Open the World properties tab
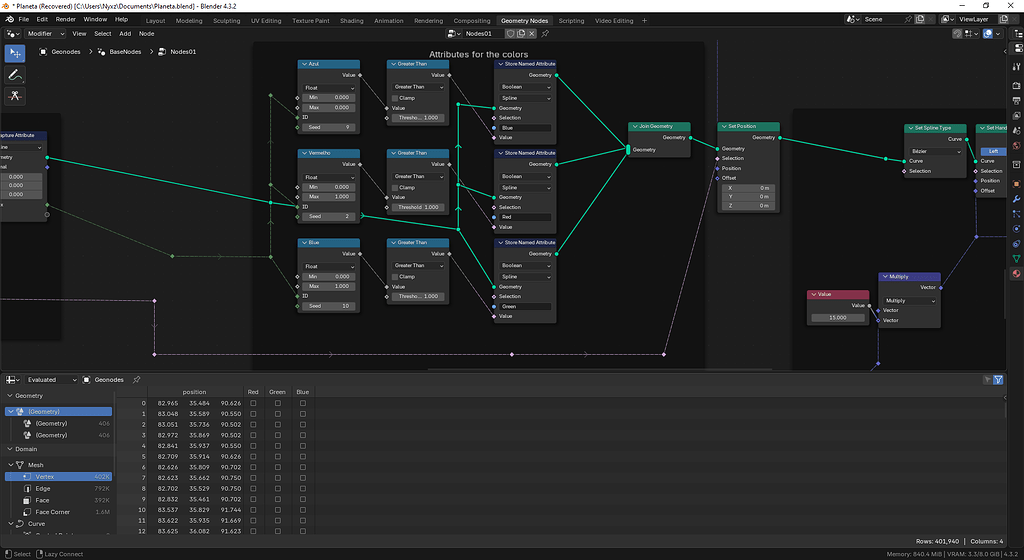Image resolution: width=1024 pixels, height=560 pixels. (1016, 146)
